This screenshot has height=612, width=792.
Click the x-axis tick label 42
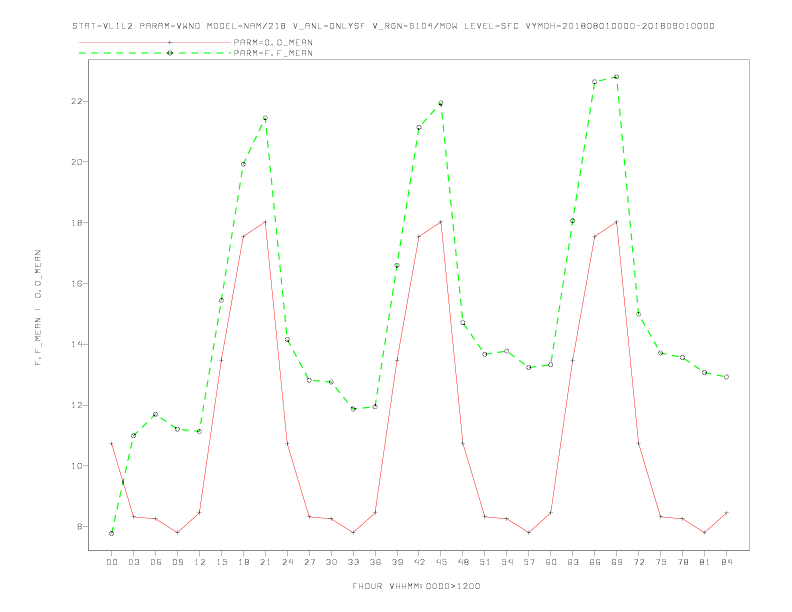pos(419,562)
